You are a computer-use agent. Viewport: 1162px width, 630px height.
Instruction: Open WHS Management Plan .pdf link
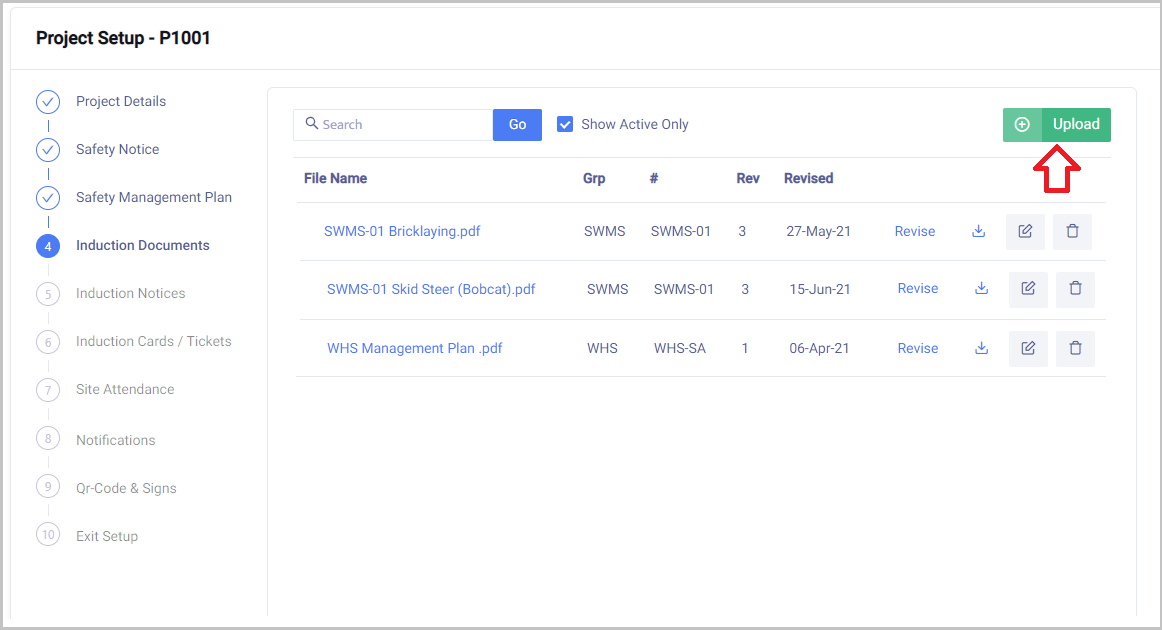pyautogui.click(x=414, y=348)
